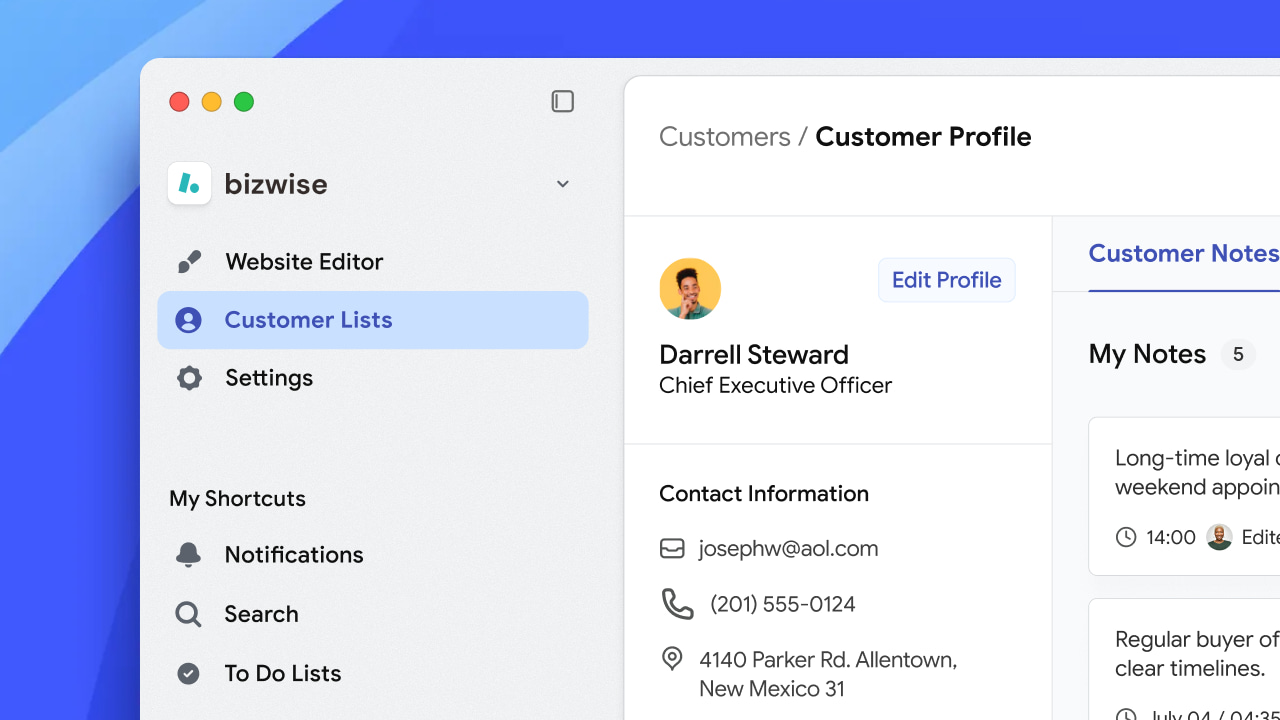Click the Darrell Steward name
The height and width of the screenshot is (720, 1280).
(754, 355)
